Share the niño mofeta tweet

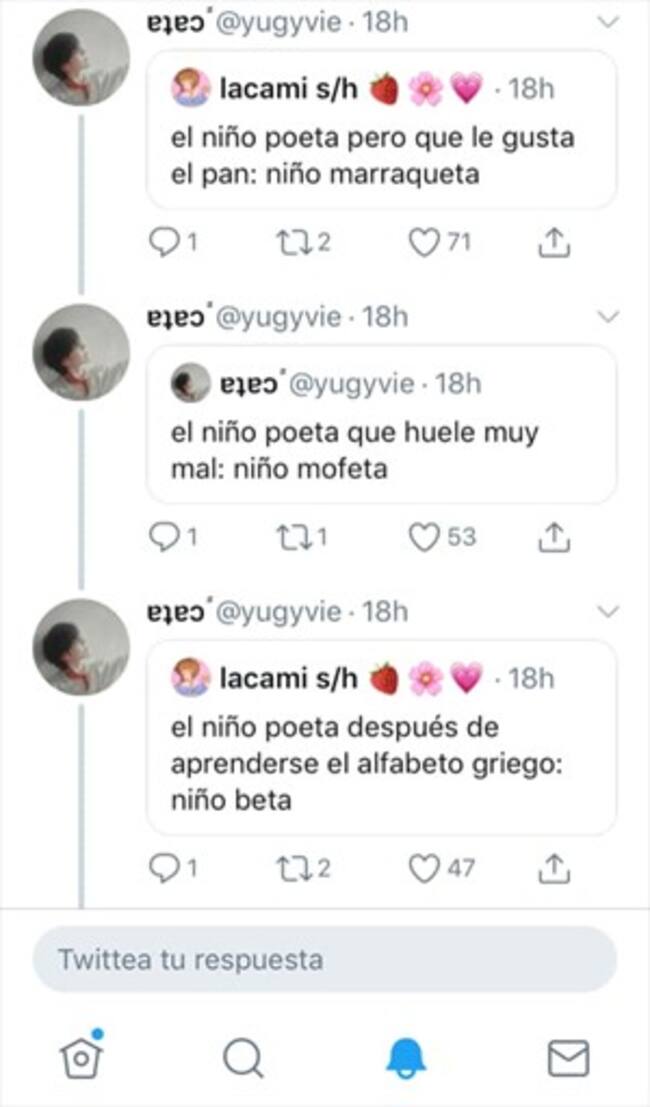553,538
